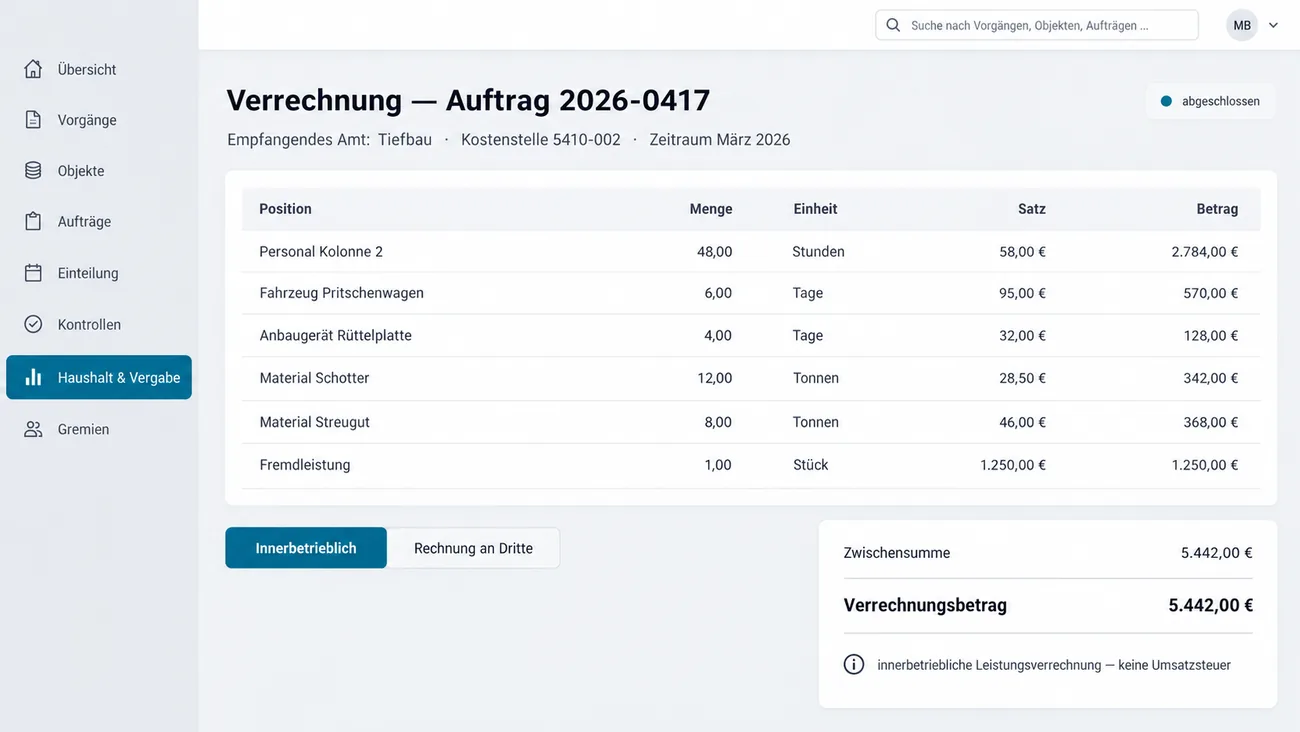This screenshot has width=1300, height=732.
Task: Click the Vorgänge document icon
Action: [x=33, y=120]
